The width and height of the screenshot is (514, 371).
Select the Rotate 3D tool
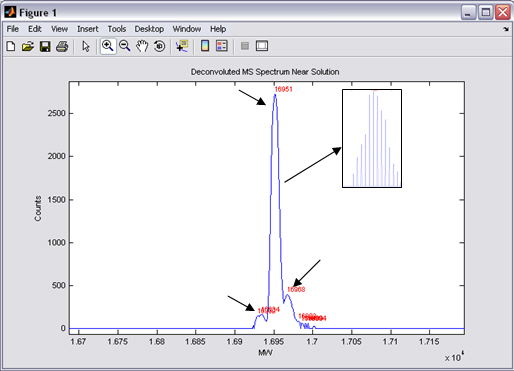click(159, 46)
